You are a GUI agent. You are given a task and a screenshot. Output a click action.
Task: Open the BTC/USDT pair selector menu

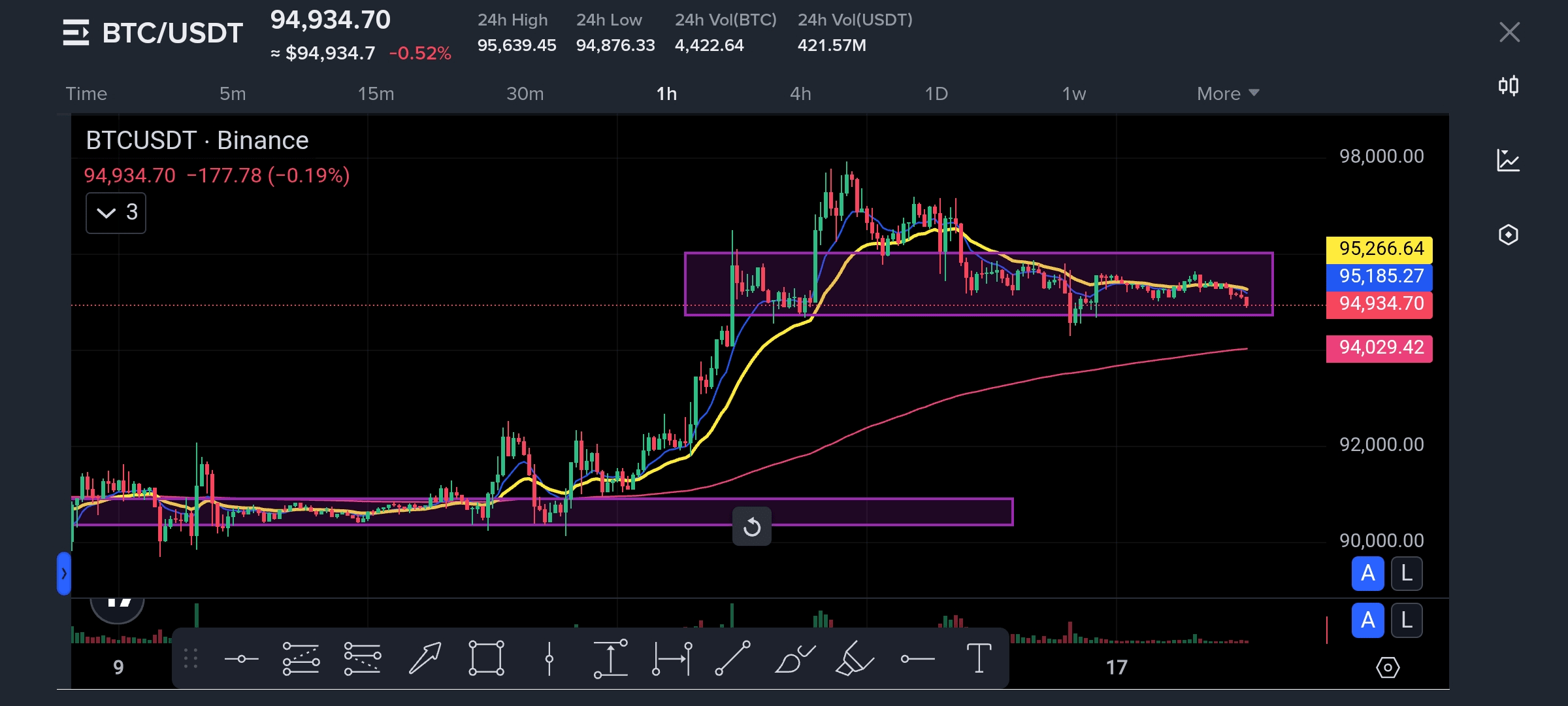pos(153,33)
